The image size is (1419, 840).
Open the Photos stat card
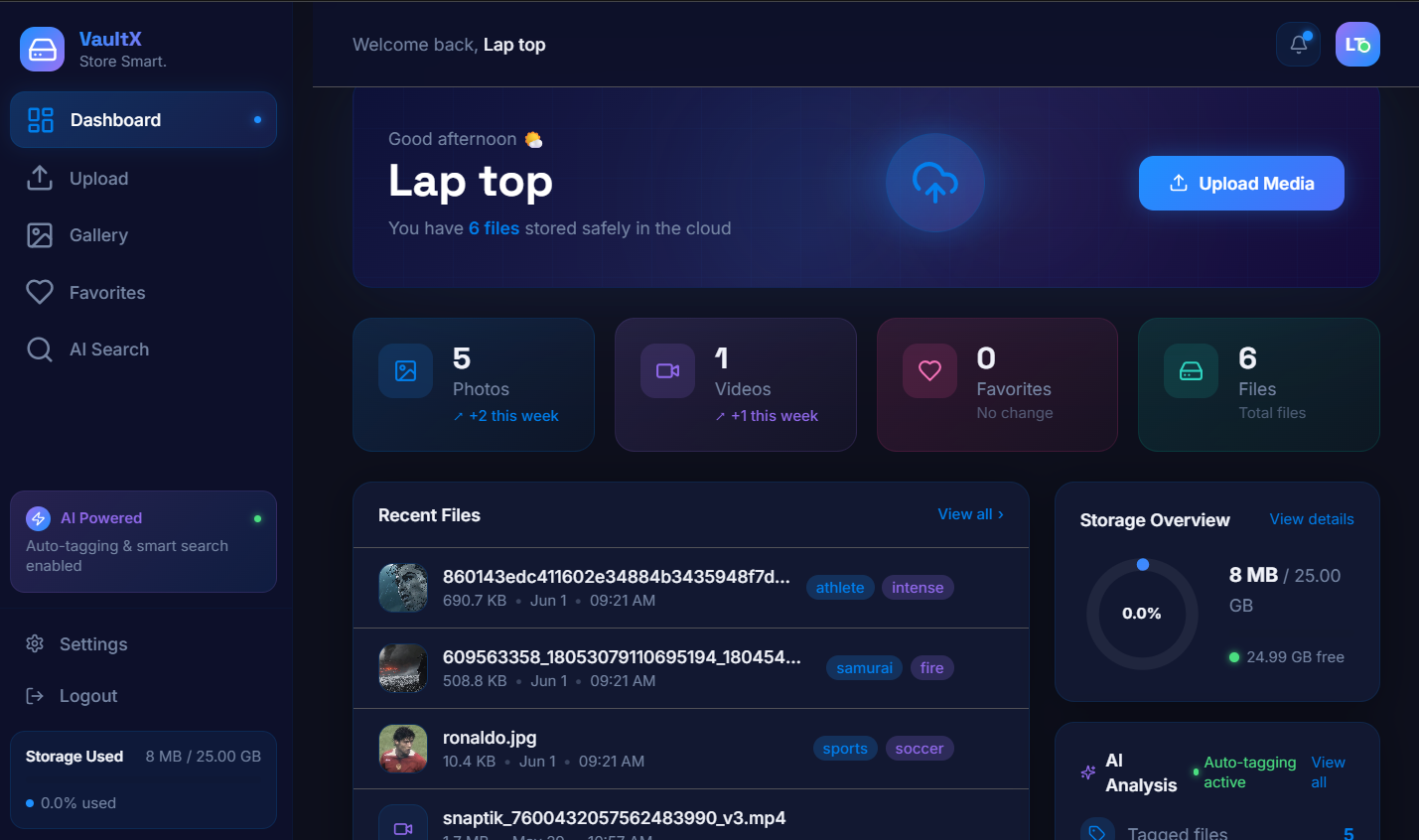click(x=474, y=385)
